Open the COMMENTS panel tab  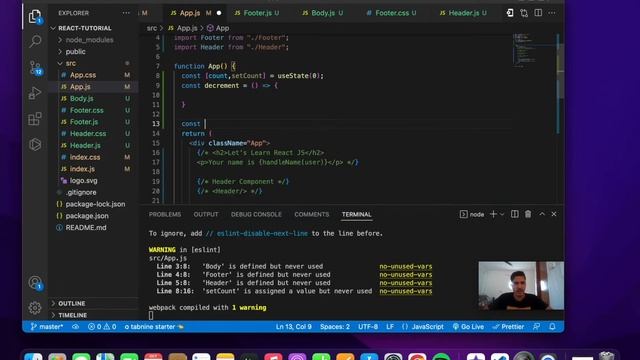pyautogui.click(x=311, y=214)
